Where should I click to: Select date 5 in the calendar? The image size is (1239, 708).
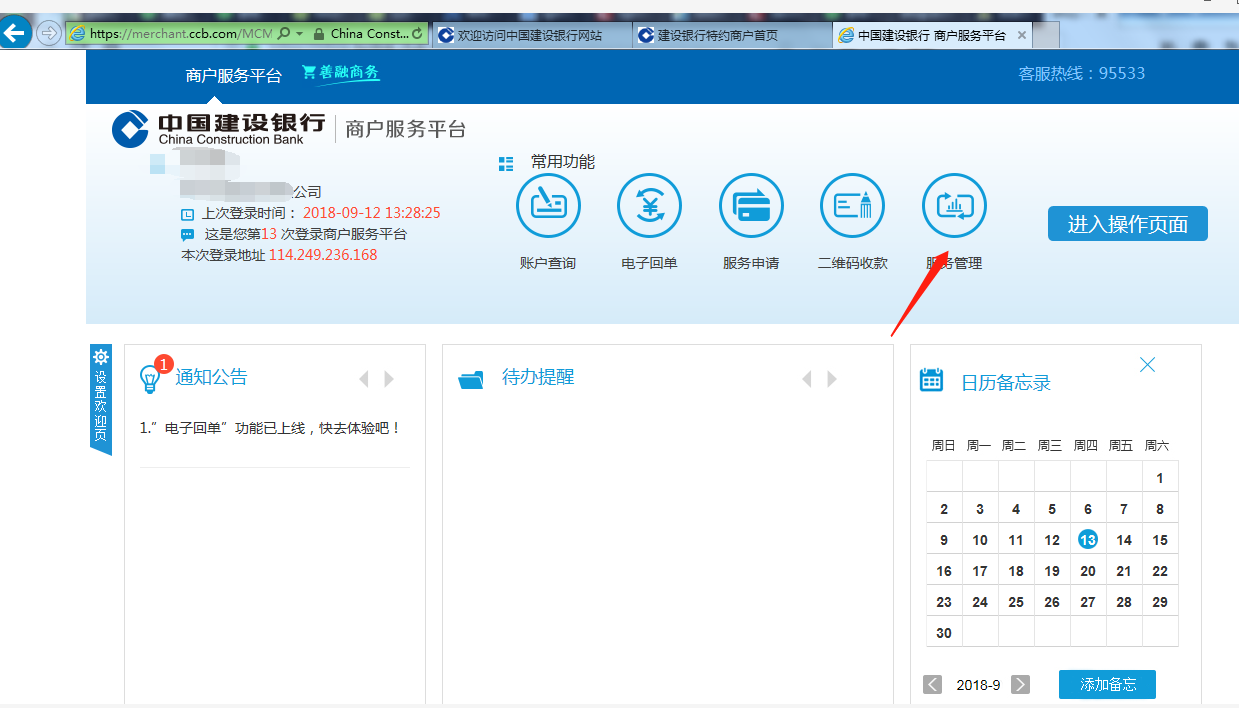coord(1052,509)
